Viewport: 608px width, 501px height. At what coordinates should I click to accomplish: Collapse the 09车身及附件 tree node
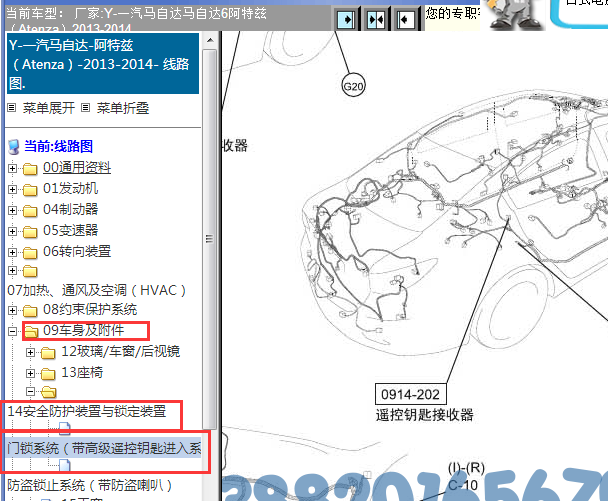[x=12, y=331]
